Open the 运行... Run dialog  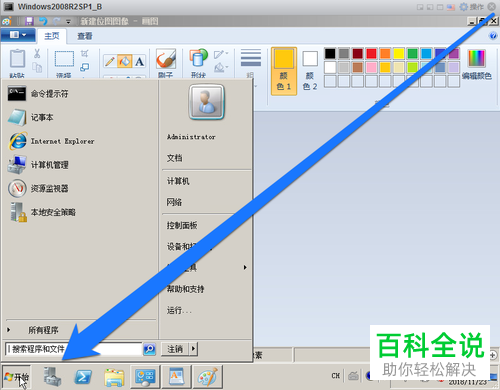[179, 310]
